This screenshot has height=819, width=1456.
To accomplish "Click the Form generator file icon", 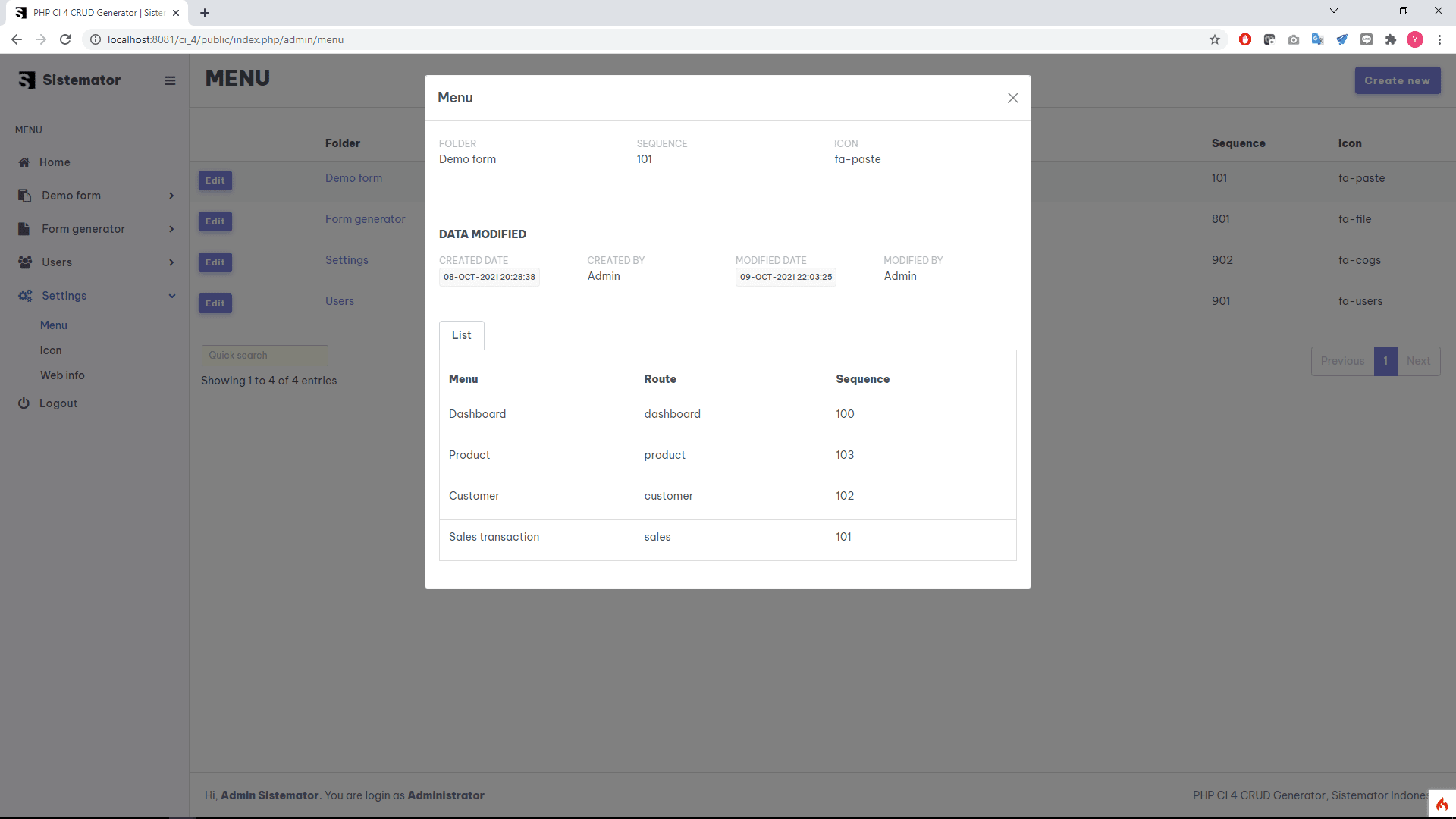I will click(24, 229).
